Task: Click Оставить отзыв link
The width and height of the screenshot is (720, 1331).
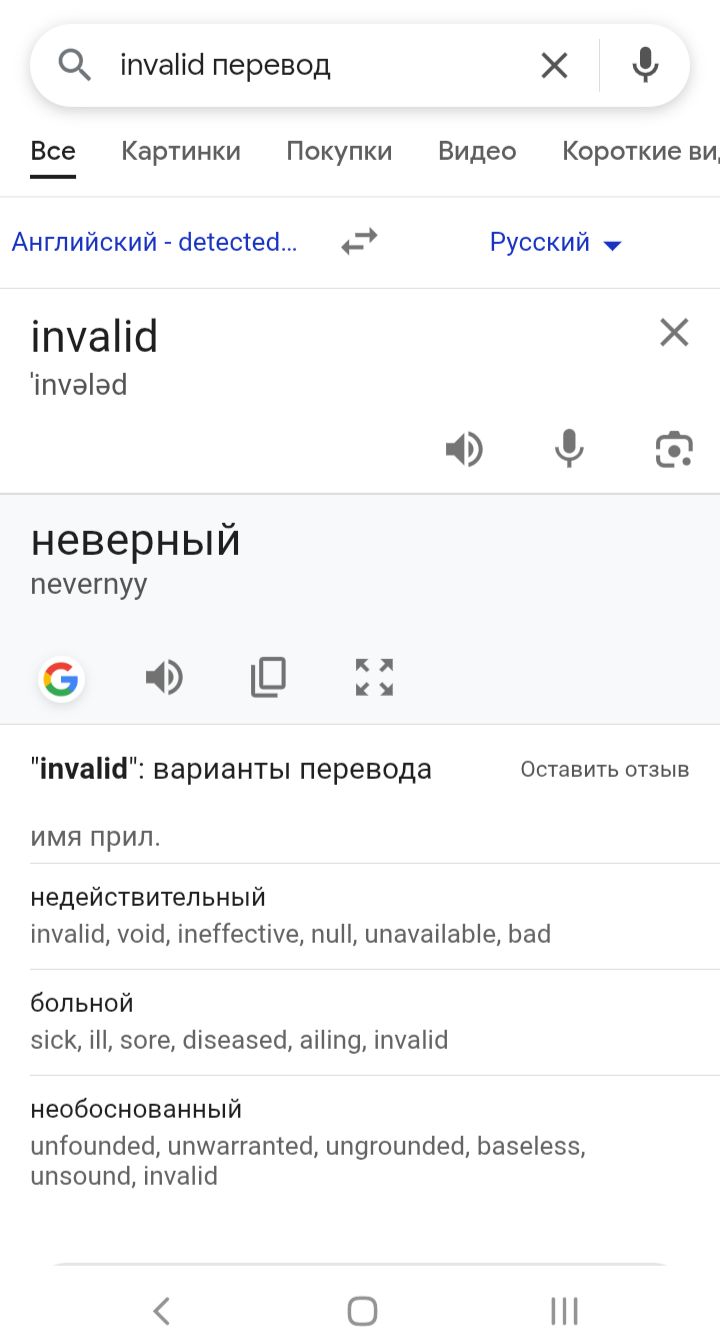Action: tap(605, 769)
